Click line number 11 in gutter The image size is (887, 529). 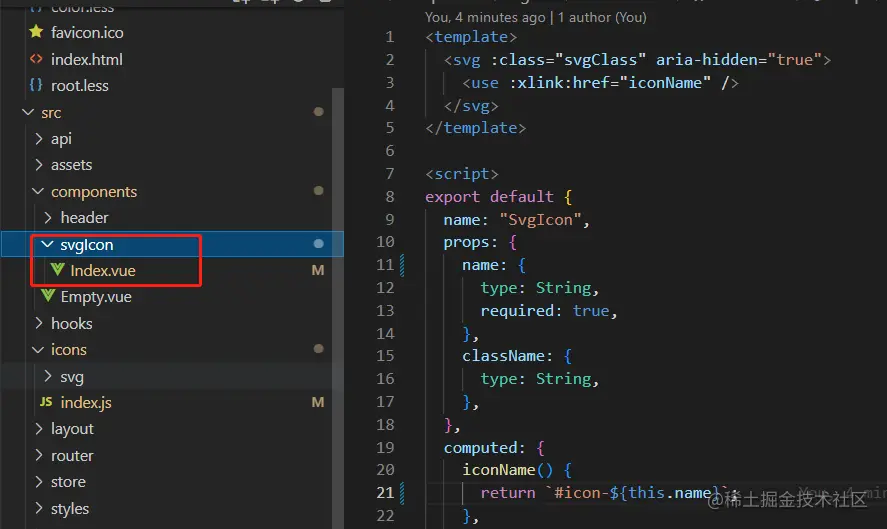[385, 265]
